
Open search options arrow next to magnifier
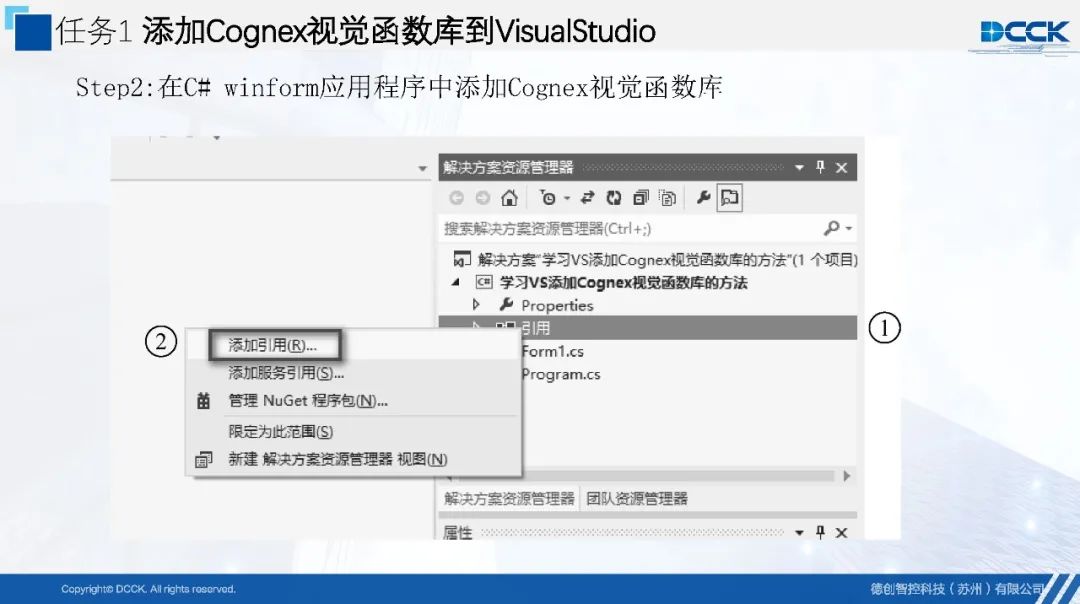(x=849, y=229)
